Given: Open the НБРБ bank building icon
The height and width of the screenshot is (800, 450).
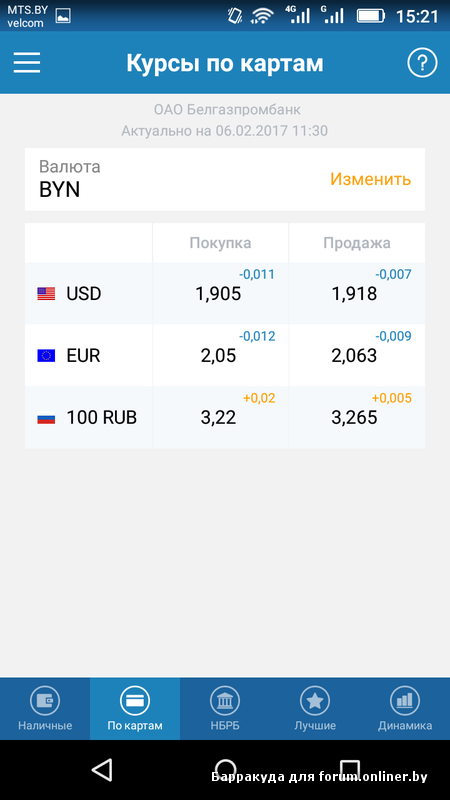Looking at the screenshot, I should click(224, 701).
